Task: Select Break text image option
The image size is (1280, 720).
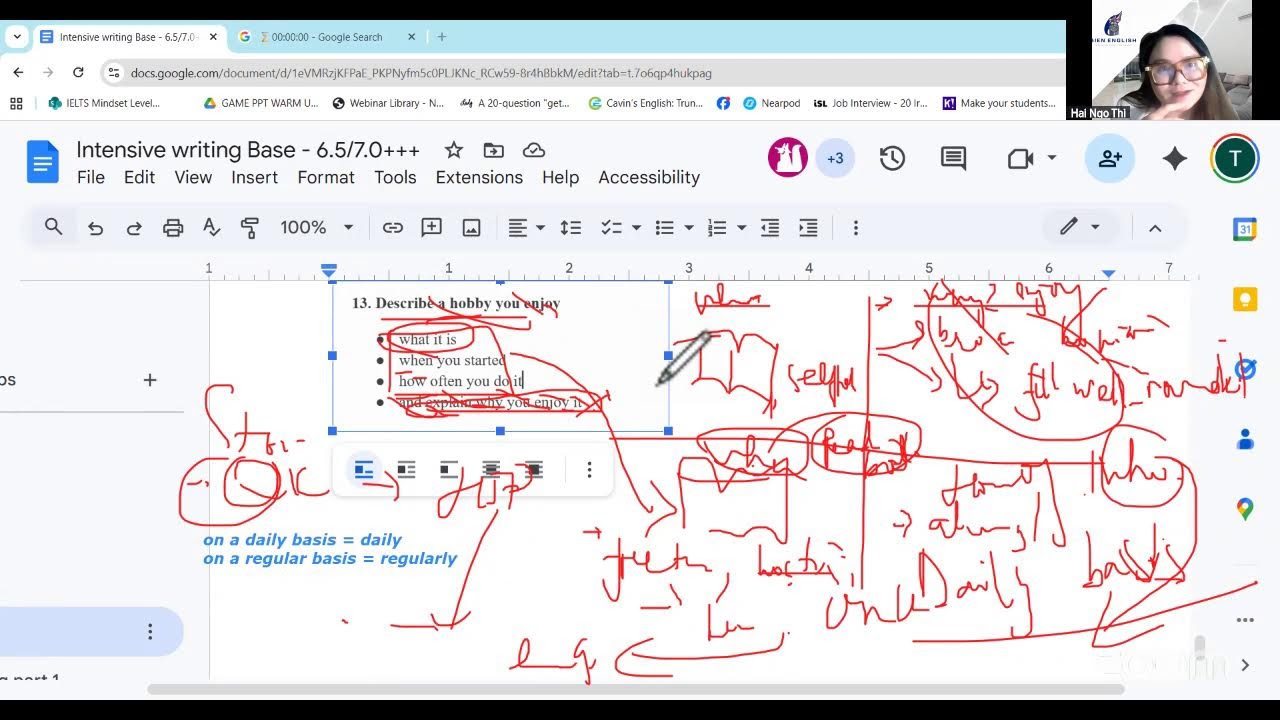Action: click(x=449, y=470)
